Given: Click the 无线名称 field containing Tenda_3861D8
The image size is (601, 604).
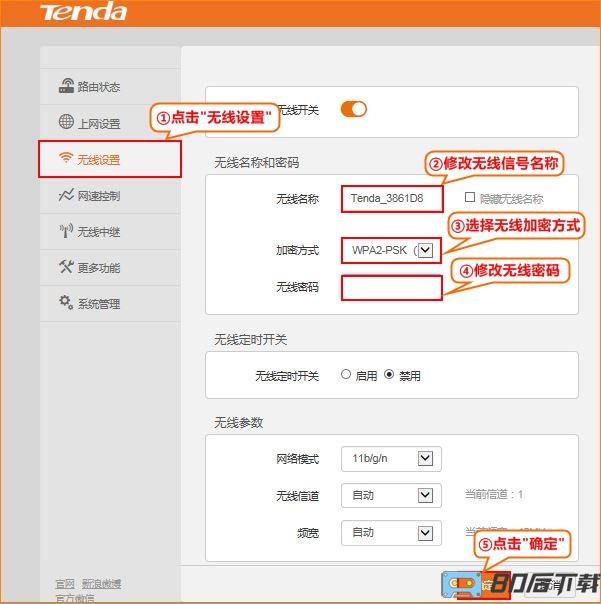Looking at the screenshot, I should point(392,199).
